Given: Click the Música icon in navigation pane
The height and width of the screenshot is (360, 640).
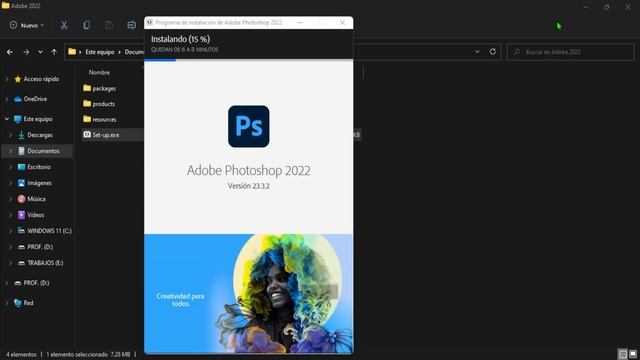Looking at the screenshot, I should (x=21, y=199).
